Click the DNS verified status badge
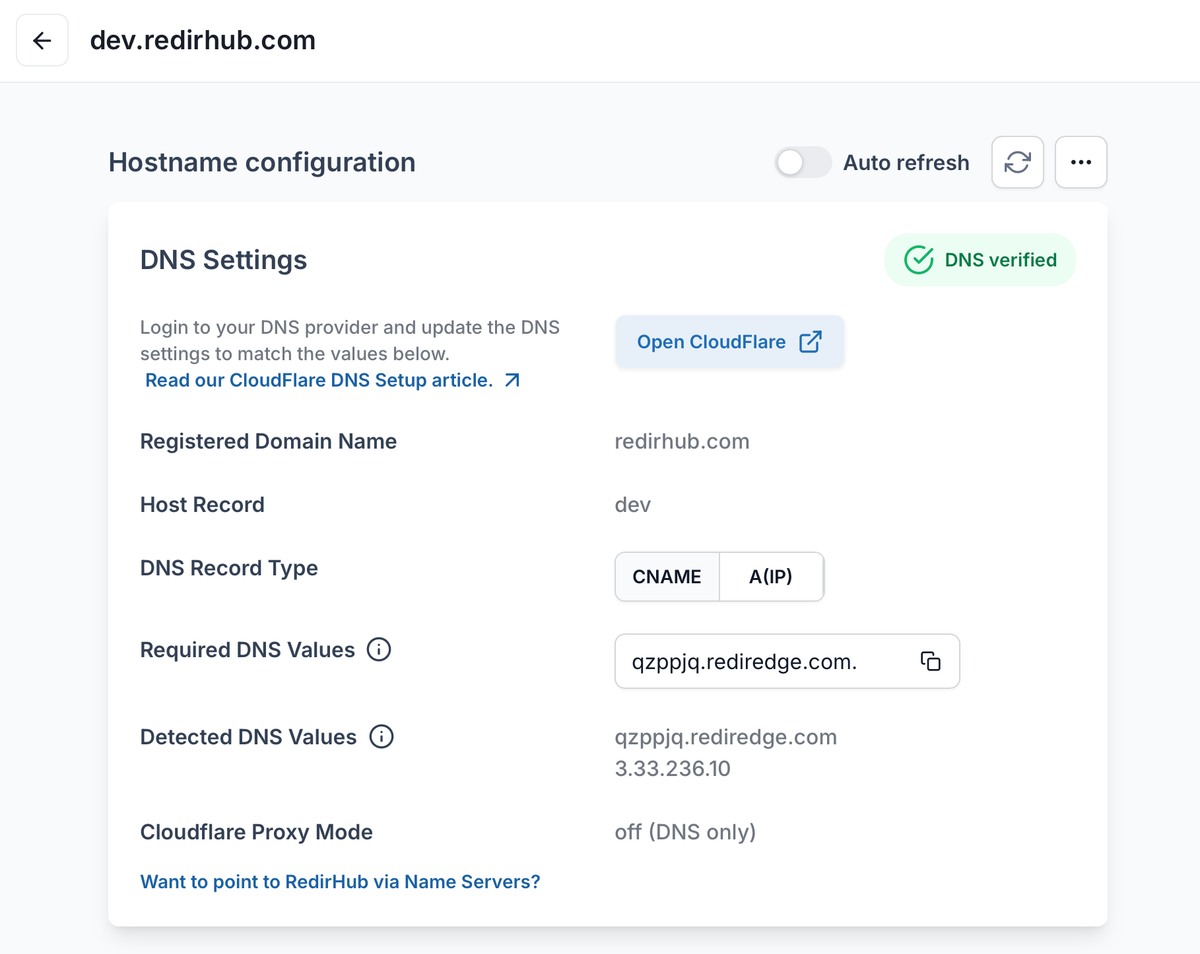Screen dimensions: 1200x954 [x=980, y=260]
